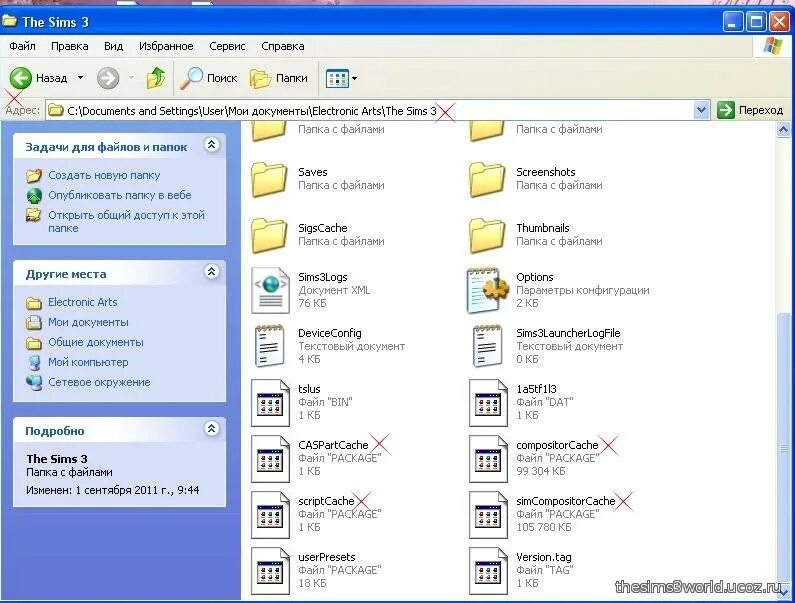Select the Saves folder icon
This screenshot has width=795, height=603.
pos(269,179)
